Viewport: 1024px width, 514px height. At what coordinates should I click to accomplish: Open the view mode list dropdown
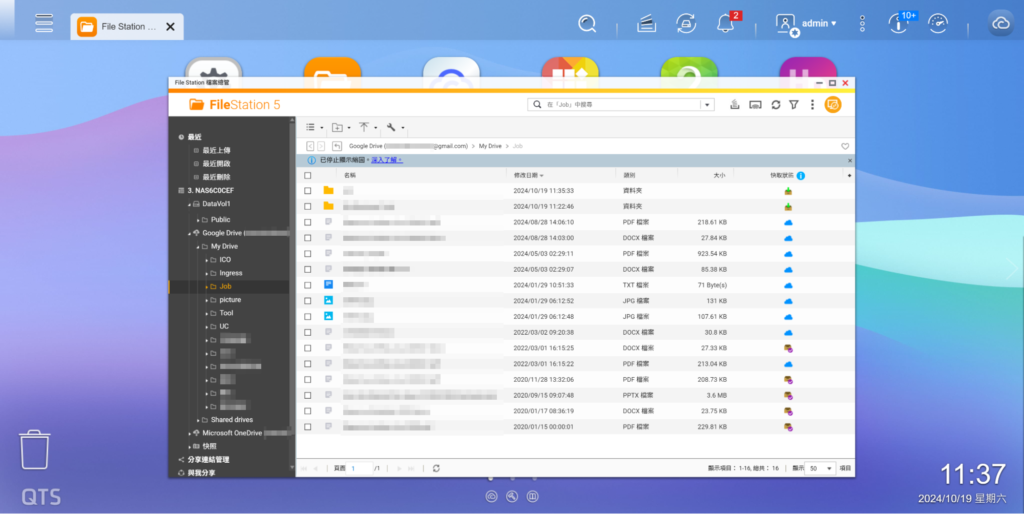313,127
